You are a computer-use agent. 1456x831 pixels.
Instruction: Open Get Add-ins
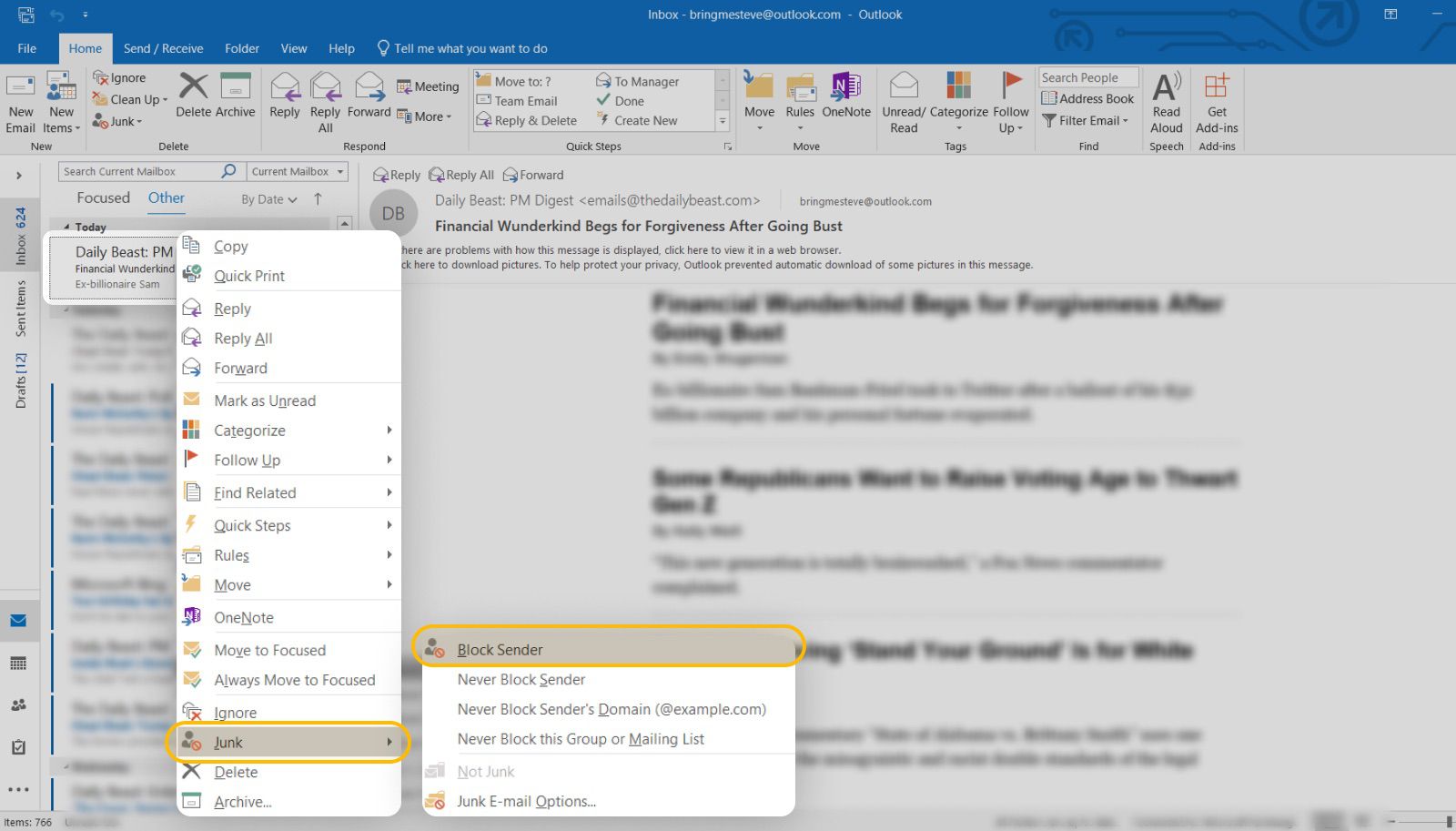click(x=1217, y=100)
